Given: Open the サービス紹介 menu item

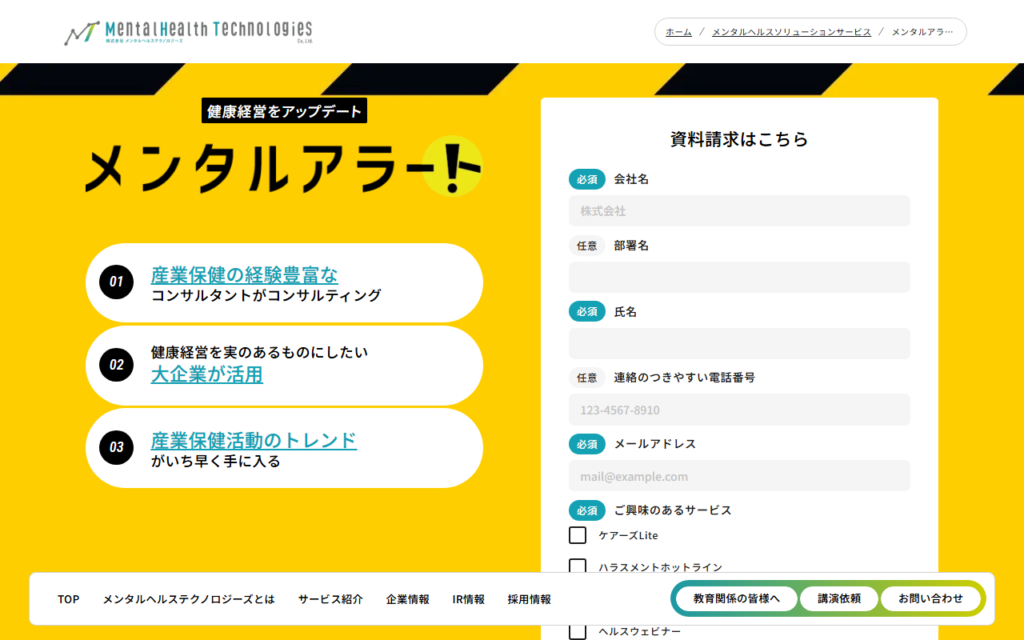Looking at the screenshot, I should click(330, 599).
